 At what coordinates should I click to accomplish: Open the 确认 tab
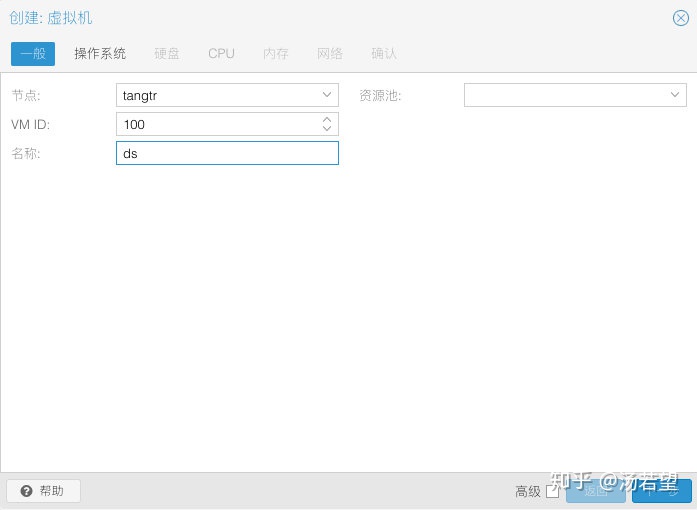pos(384,54)
